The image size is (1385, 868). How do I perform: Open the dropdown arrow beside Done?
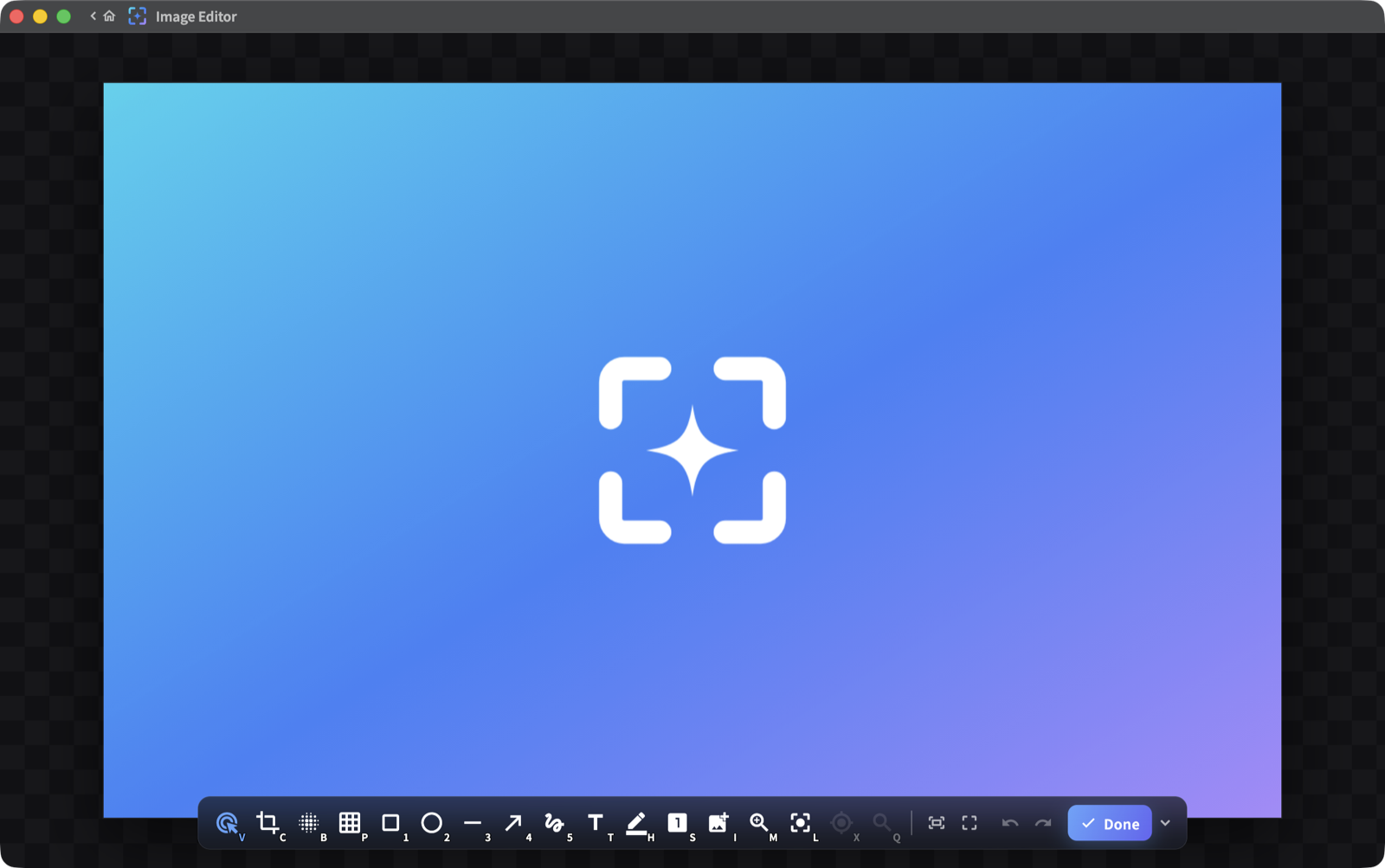click(1166, 824)
